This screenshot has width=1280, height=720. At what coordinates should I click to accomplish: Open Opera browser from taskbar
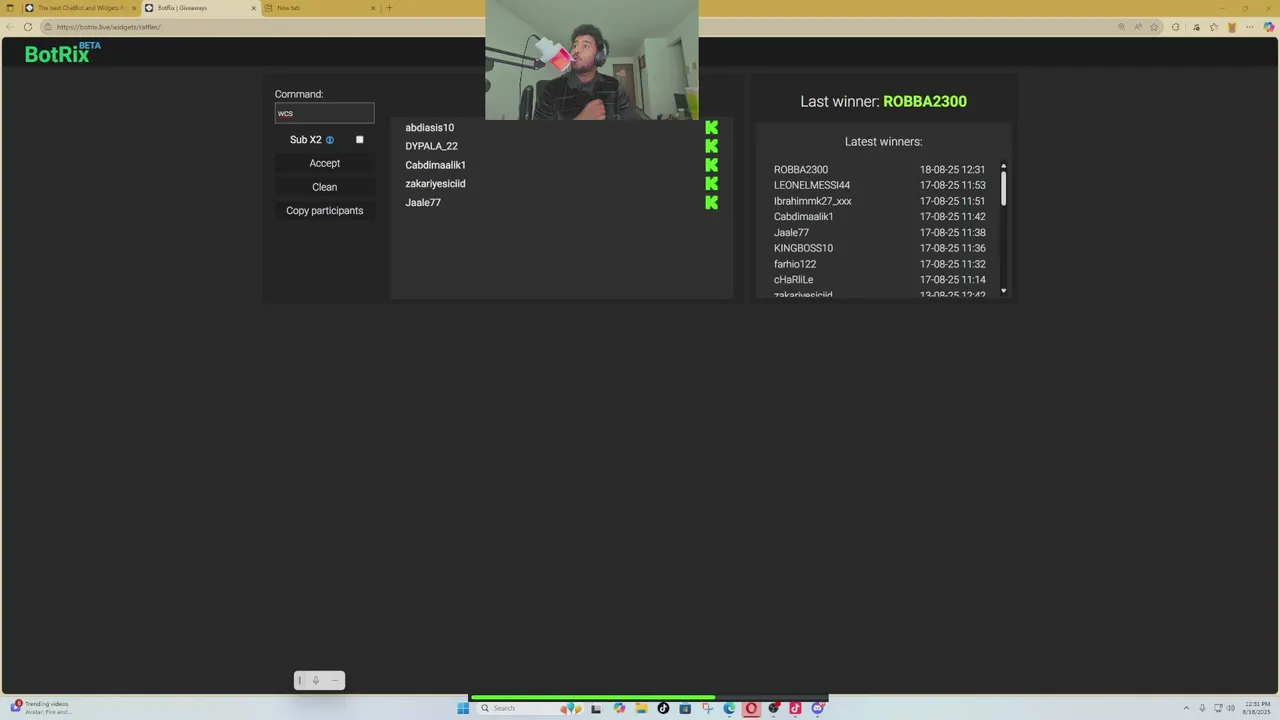tap(751, 708)
